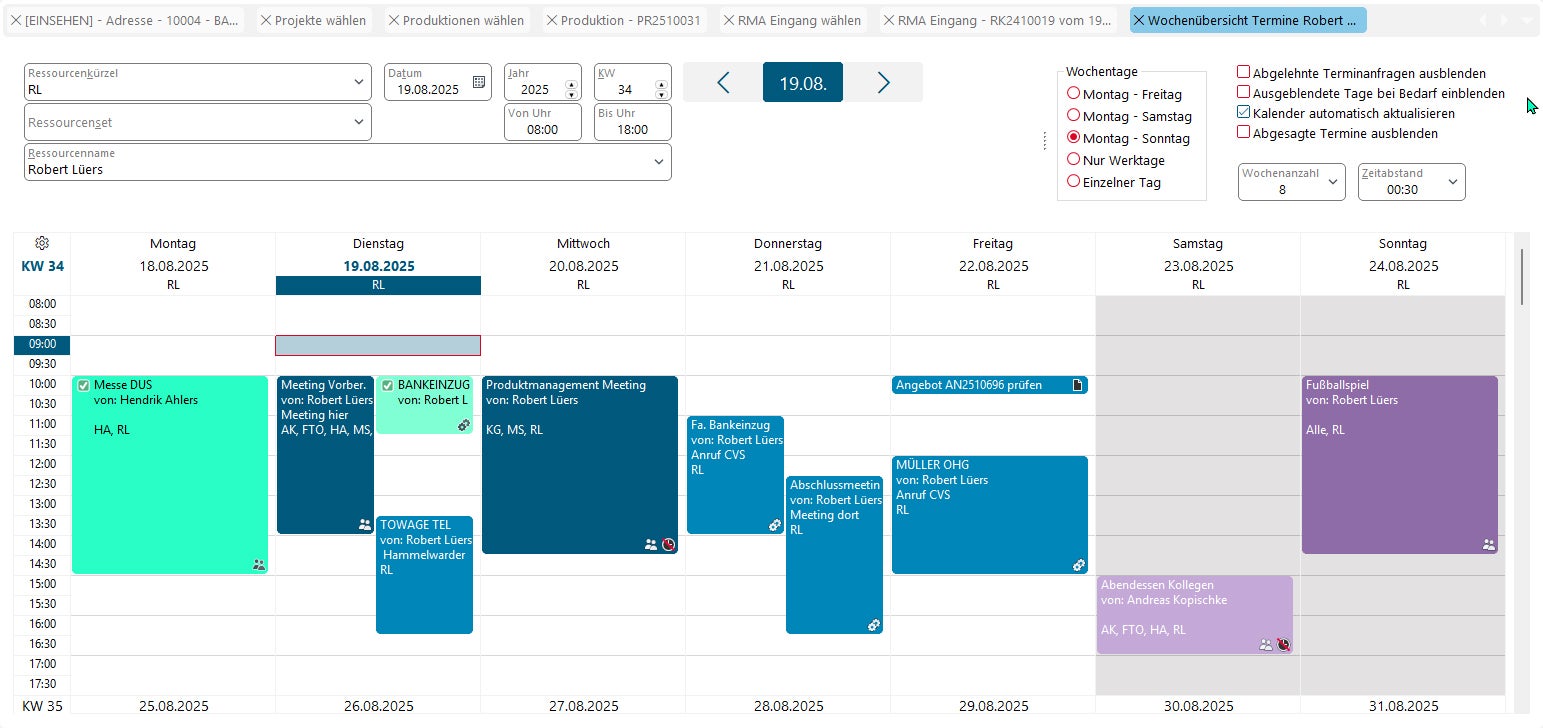Click the 26.08.2025 date in KW 35 row

378,706
